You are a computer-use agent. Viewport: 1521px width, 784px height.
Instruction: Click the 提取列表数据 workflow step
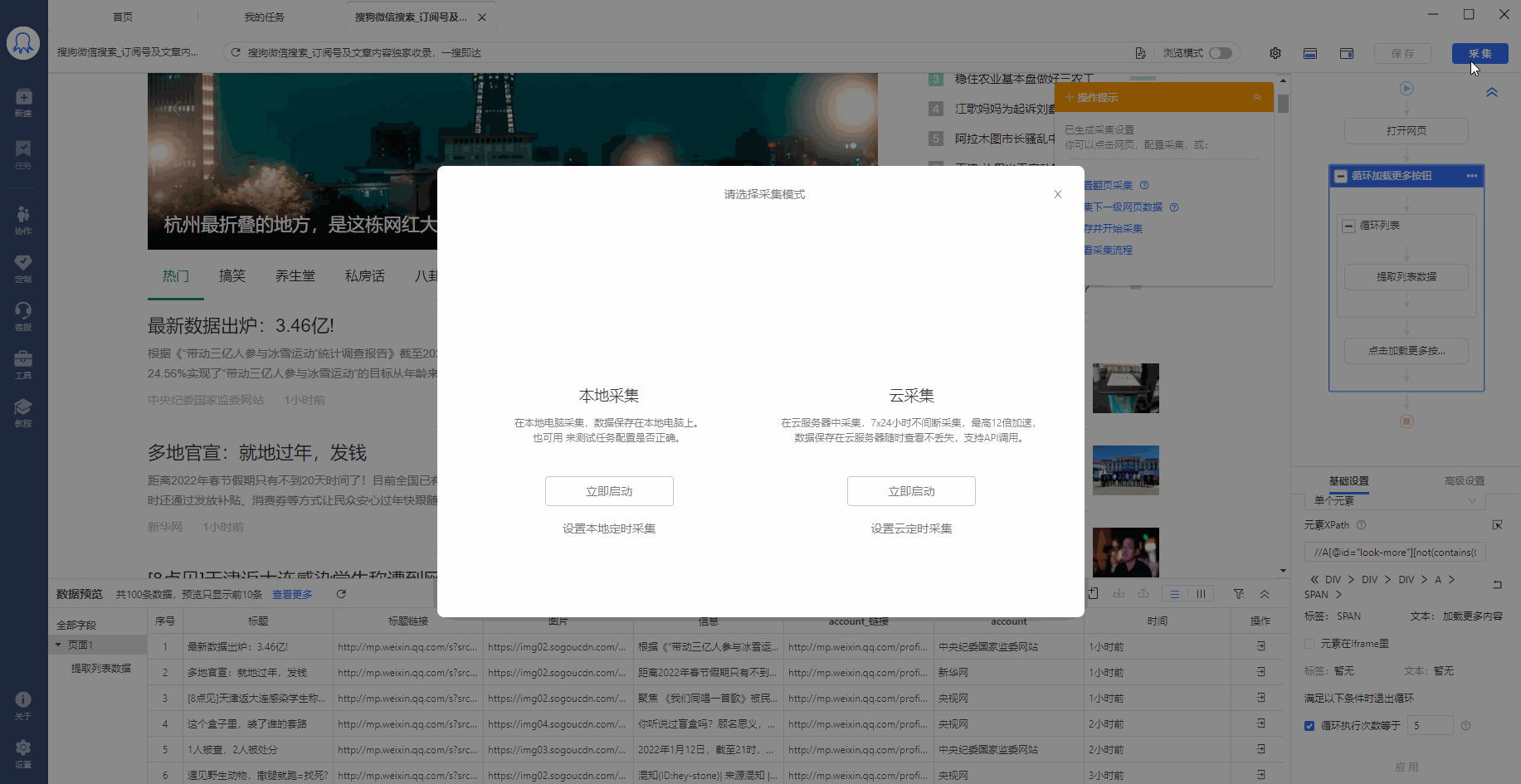tap(1406, 277)
